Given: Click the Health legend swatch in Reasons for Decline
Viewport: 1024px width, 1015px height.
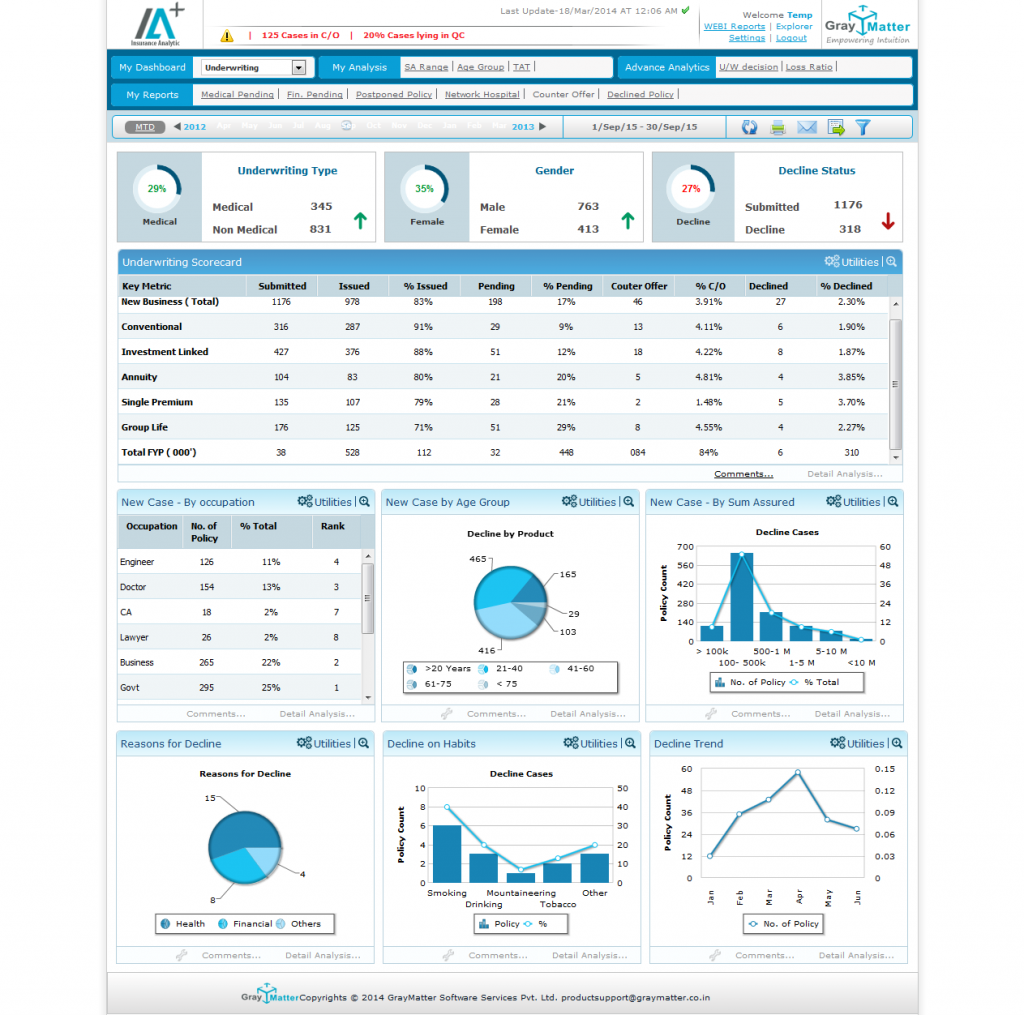Looking at the screenshot, I should click(166, 924).
